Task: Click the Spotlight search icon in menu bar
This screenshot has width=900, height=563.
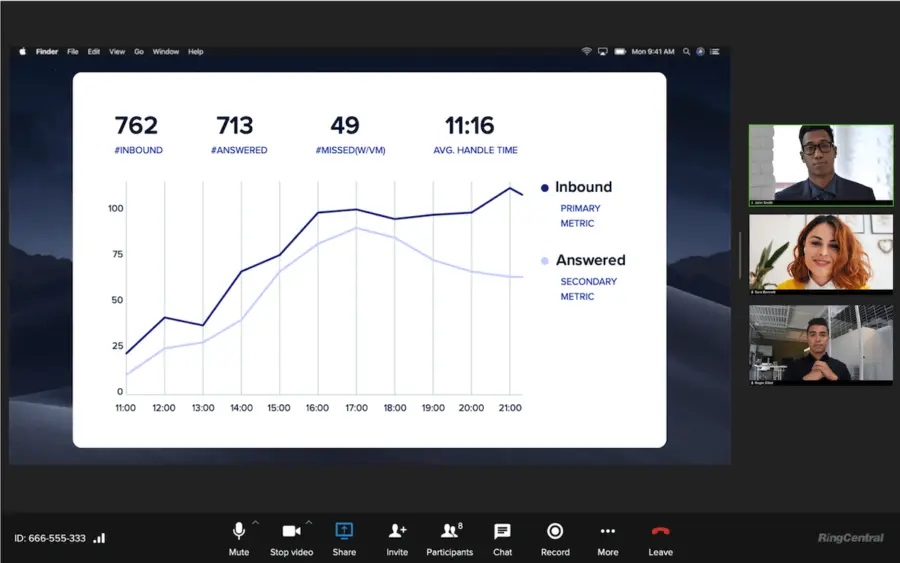Action: (x=687, y=52)
